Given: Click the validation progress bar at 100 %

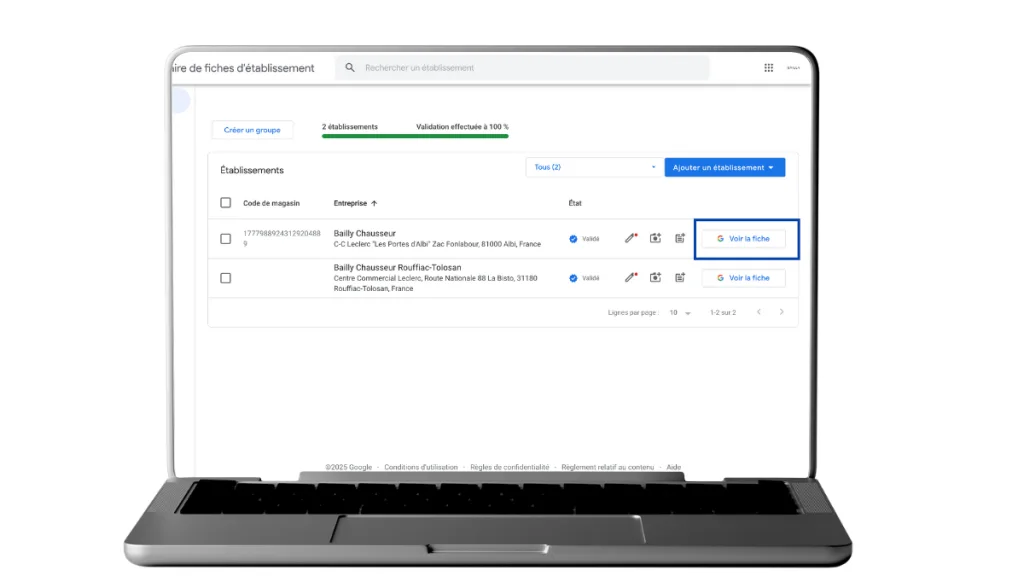Looking at the screenshot, I should (x=415, y=135).
